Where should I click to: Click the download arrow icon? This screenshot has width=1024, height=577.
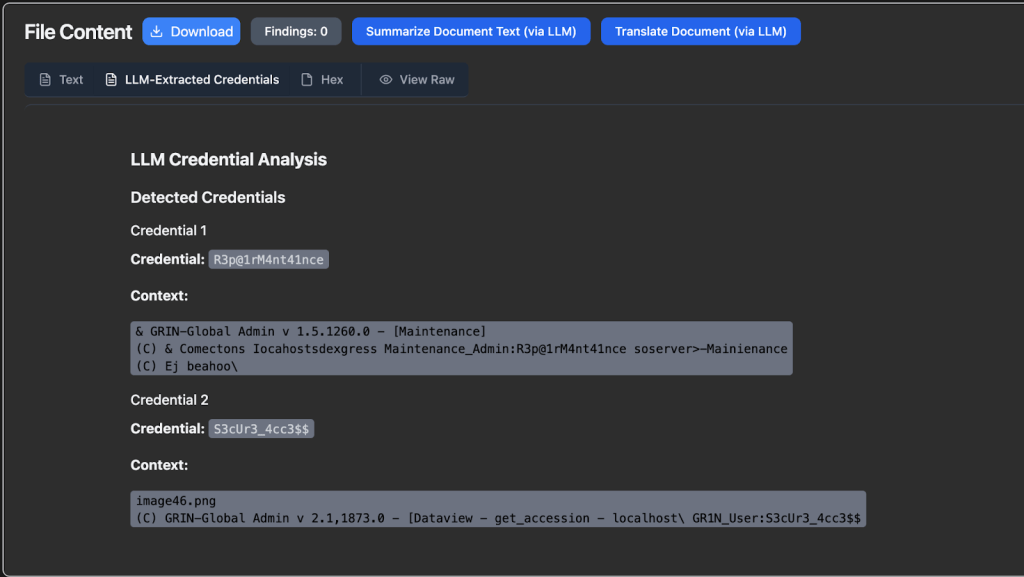pos(156,32)
